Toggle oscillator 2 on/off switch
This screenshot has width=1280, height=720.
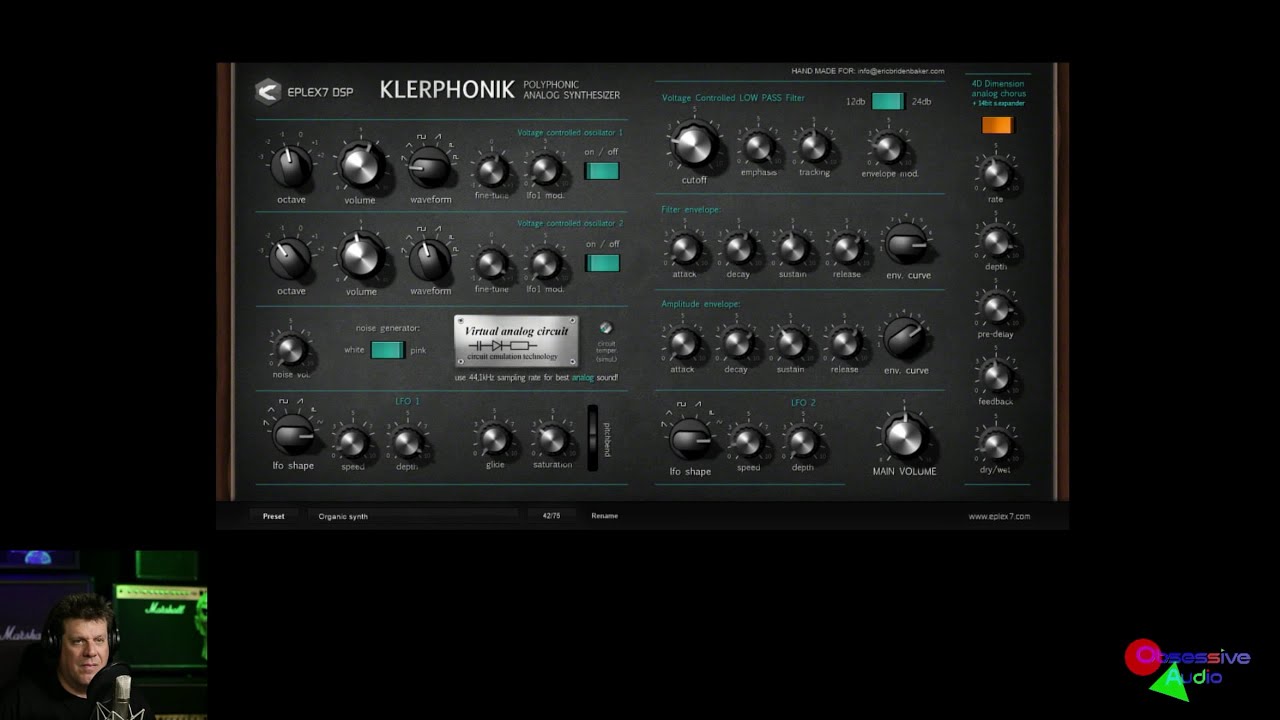click(x=602, y=263)
